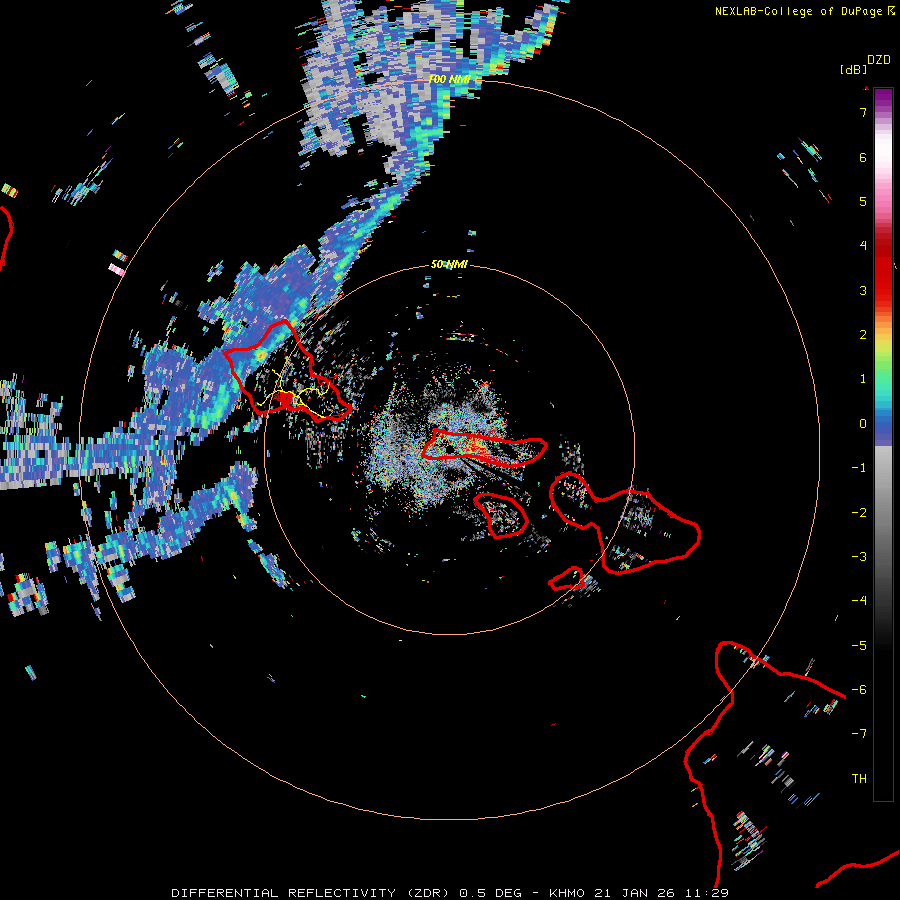The width and height of the screenshot is (900, 900).
Task: Click the -5 dB scale label
Action: point(859,646)
